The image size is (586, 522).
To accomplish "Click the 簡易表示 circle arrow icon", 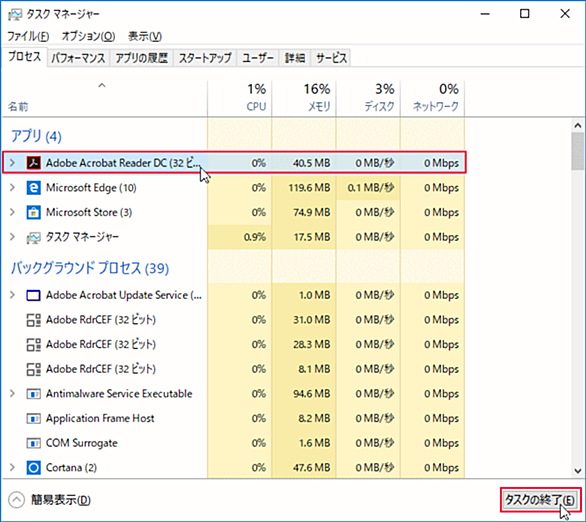I will click(x=16, y=500).
